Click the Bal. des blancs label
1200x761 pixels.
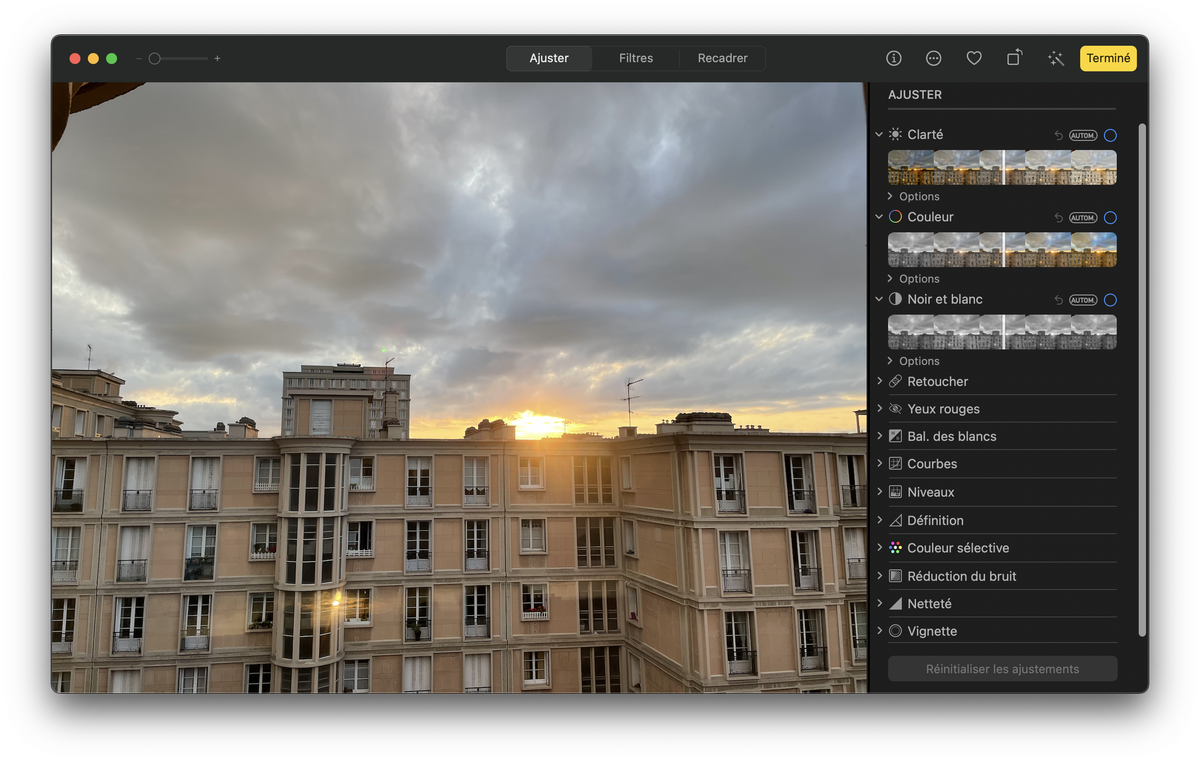(x=951, y=436)
